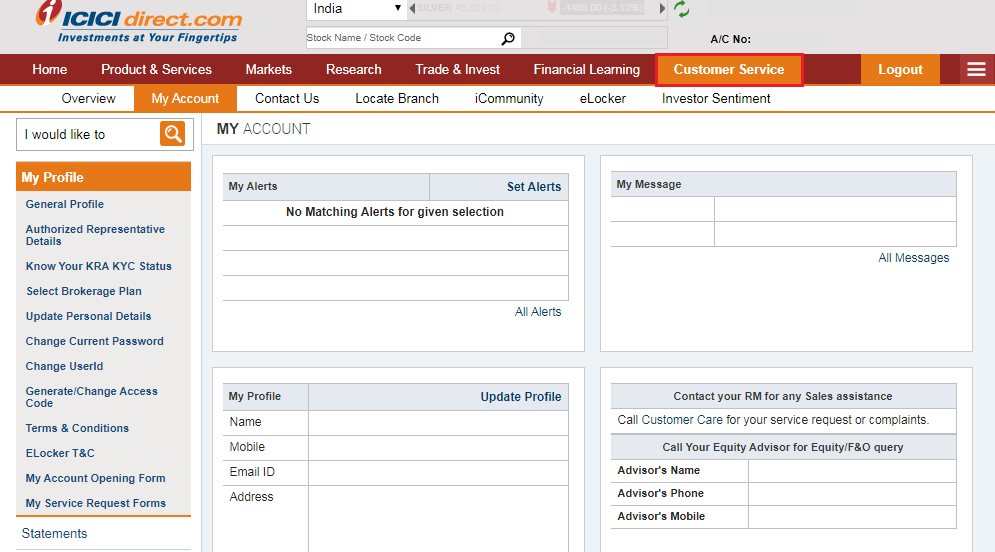Open My Service Request Forms link
995x552 pixels.
[95, 503]
